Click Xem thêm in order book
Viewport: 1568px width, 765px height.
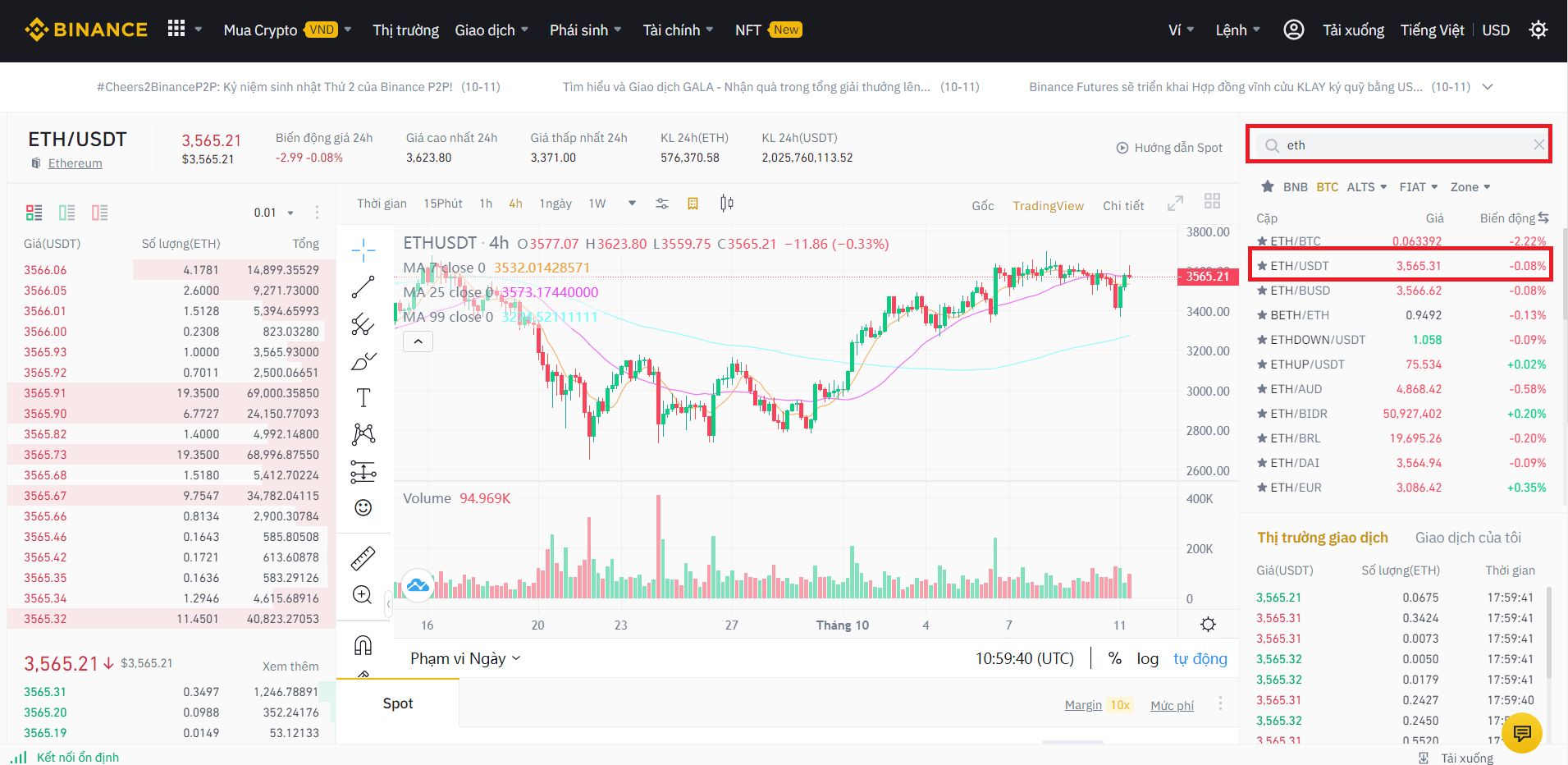290,666
